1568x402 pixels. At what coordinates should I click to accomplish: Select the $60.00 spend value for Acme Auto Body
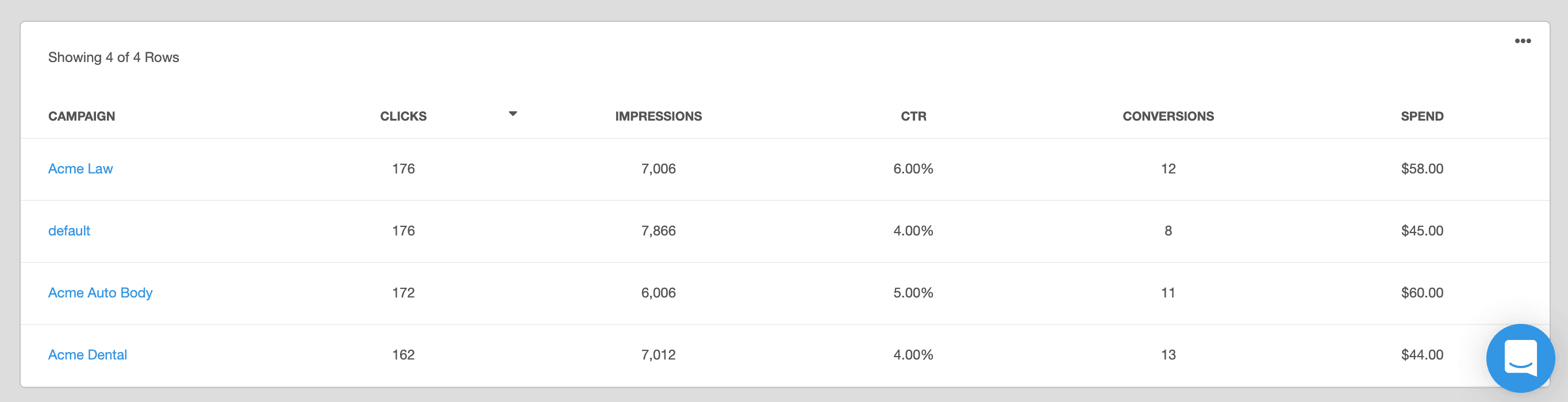(x=1422, y=292)
